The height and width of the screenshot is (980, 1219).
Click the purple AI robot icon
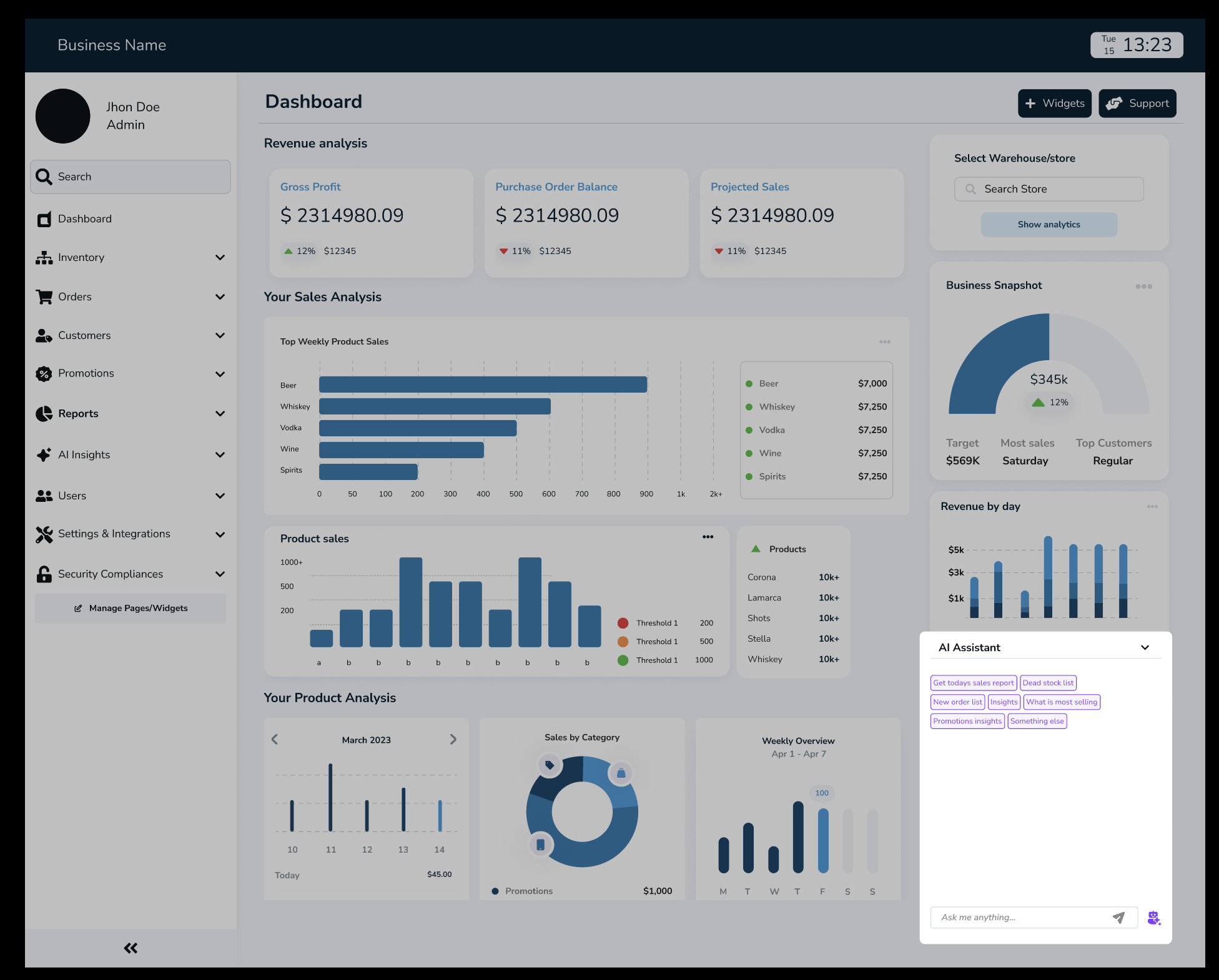[1153, 918]
